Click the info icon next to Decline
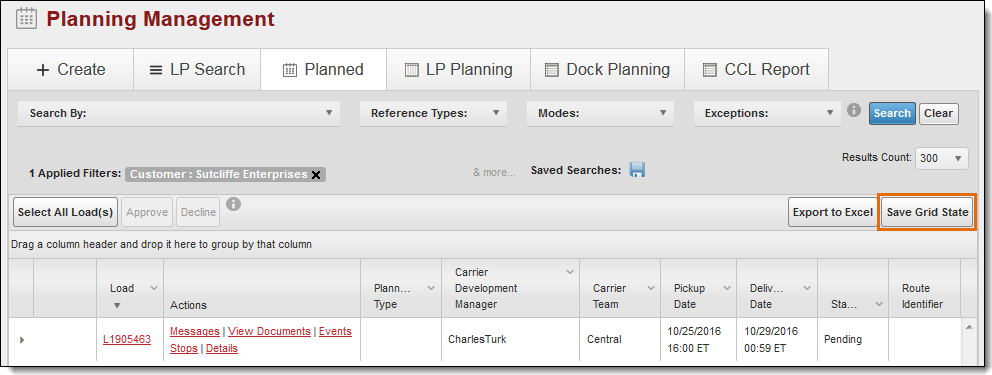992x375 pixels. 233,204
